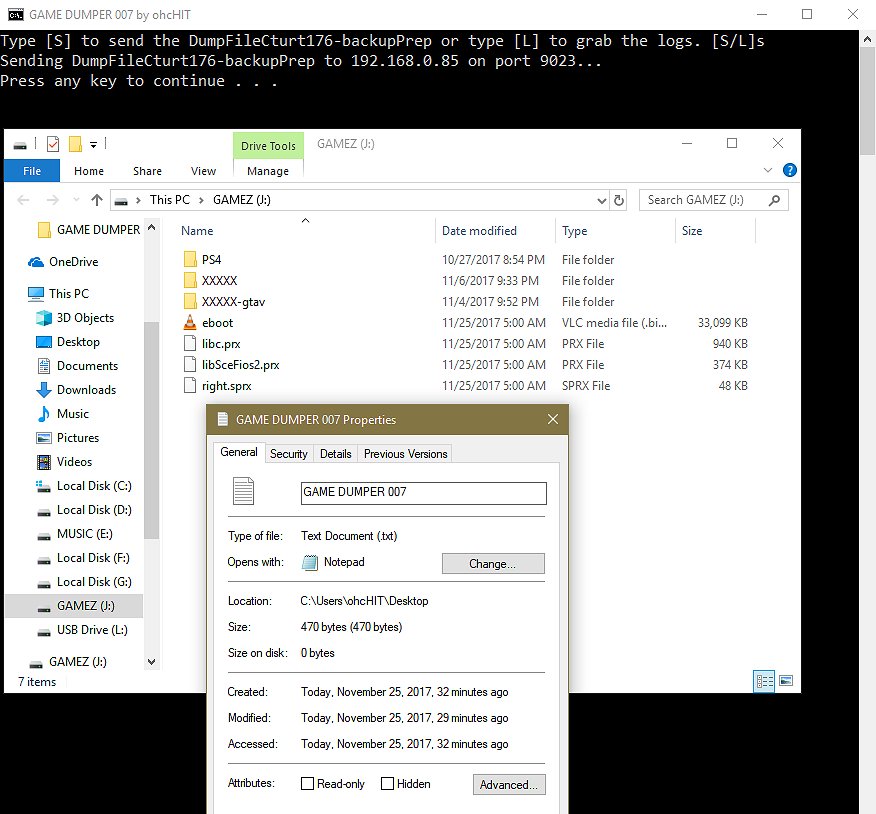Select Local Disk (G:) in sidebar
The image size is (876, 814).
pyautogui.click(x=84, y=582)
